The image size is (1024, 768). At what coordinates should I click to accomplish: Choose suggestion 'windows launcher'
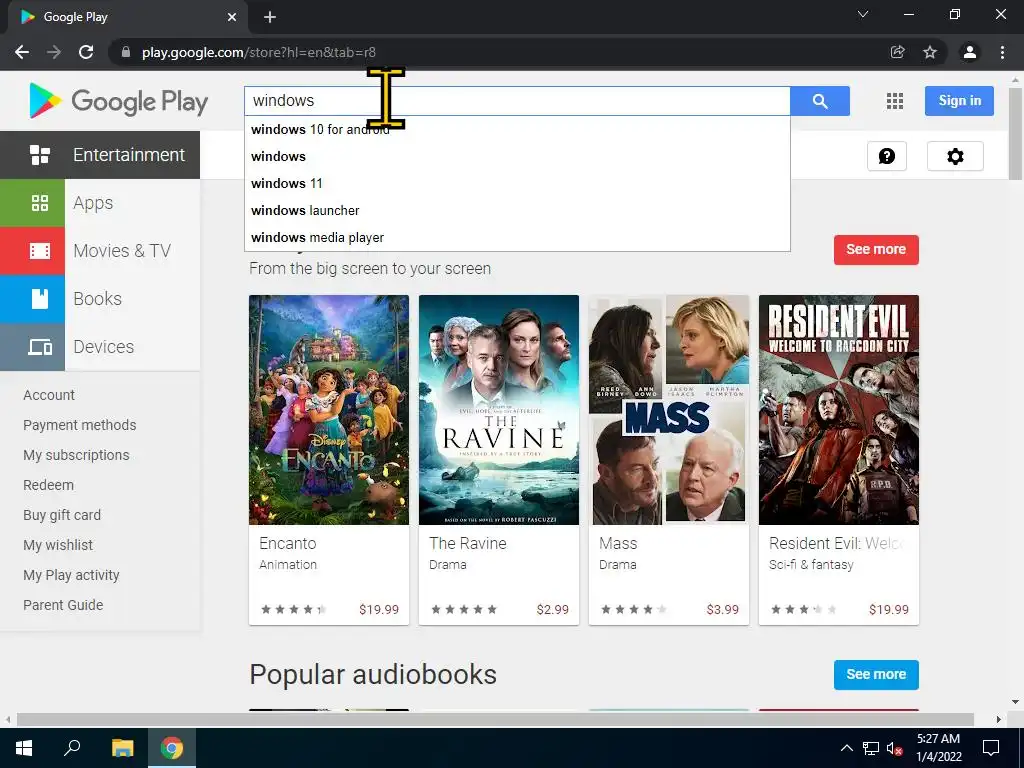tap(517, 210)
